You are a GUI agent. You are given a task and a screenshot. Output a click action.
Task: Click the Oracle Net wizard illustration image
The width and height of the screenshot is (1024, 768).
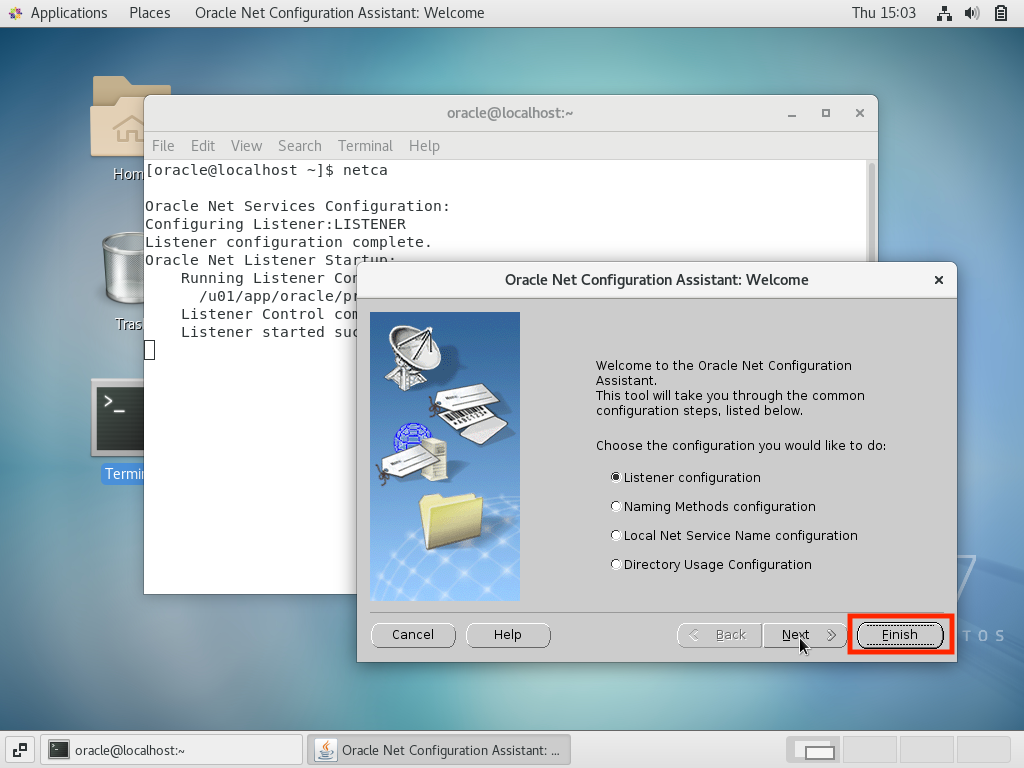[x=445, y=456]
